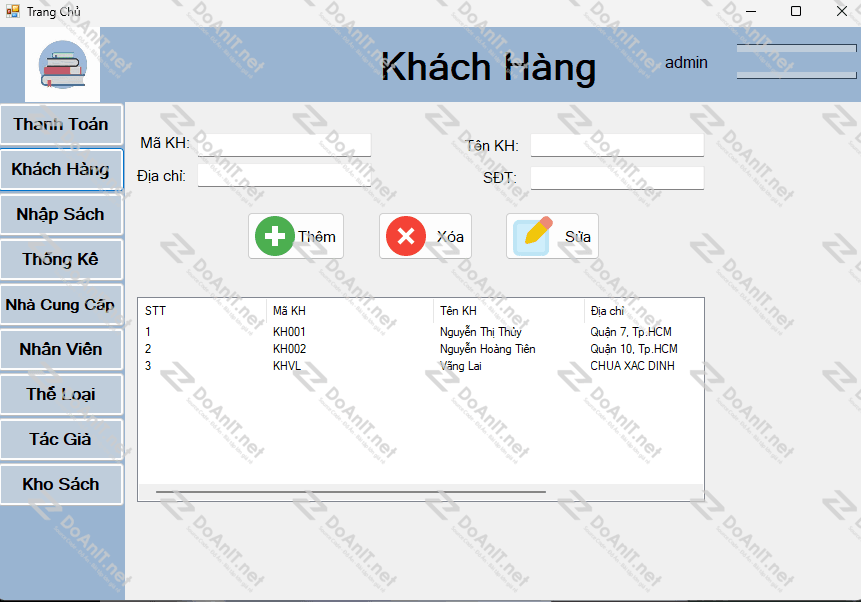This screenshot has width=861, height=602.
Task: Open the Thanh Toán section
Action: (61, 124)
